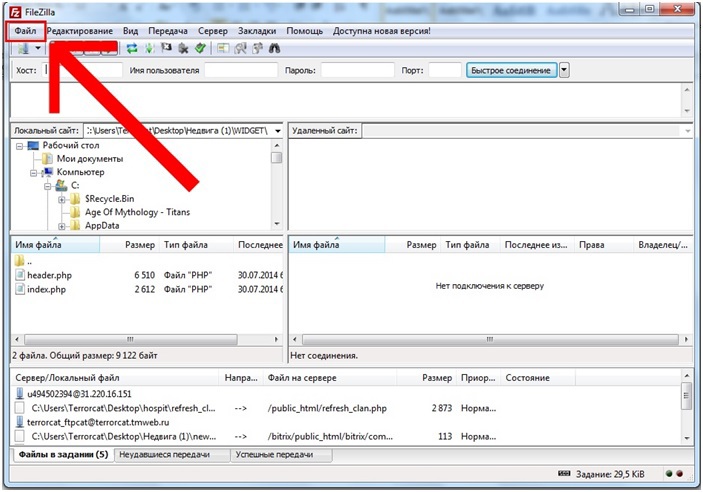Sort remote files by Последнее из... column

point(537,245)
